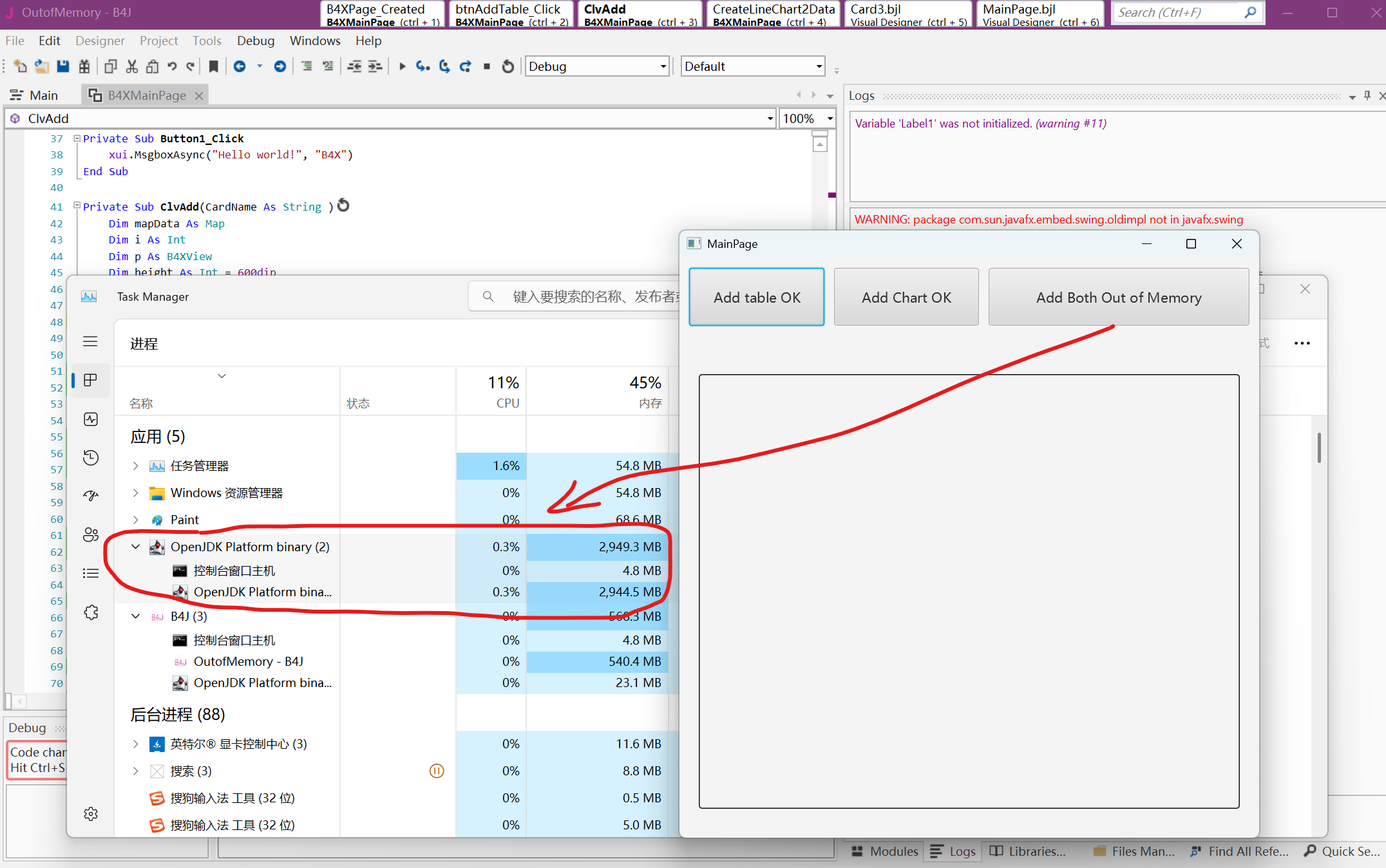Click the navigate backward blue arrow
1386x868 pixels.
pyautogui.click(x=240, y=66)
